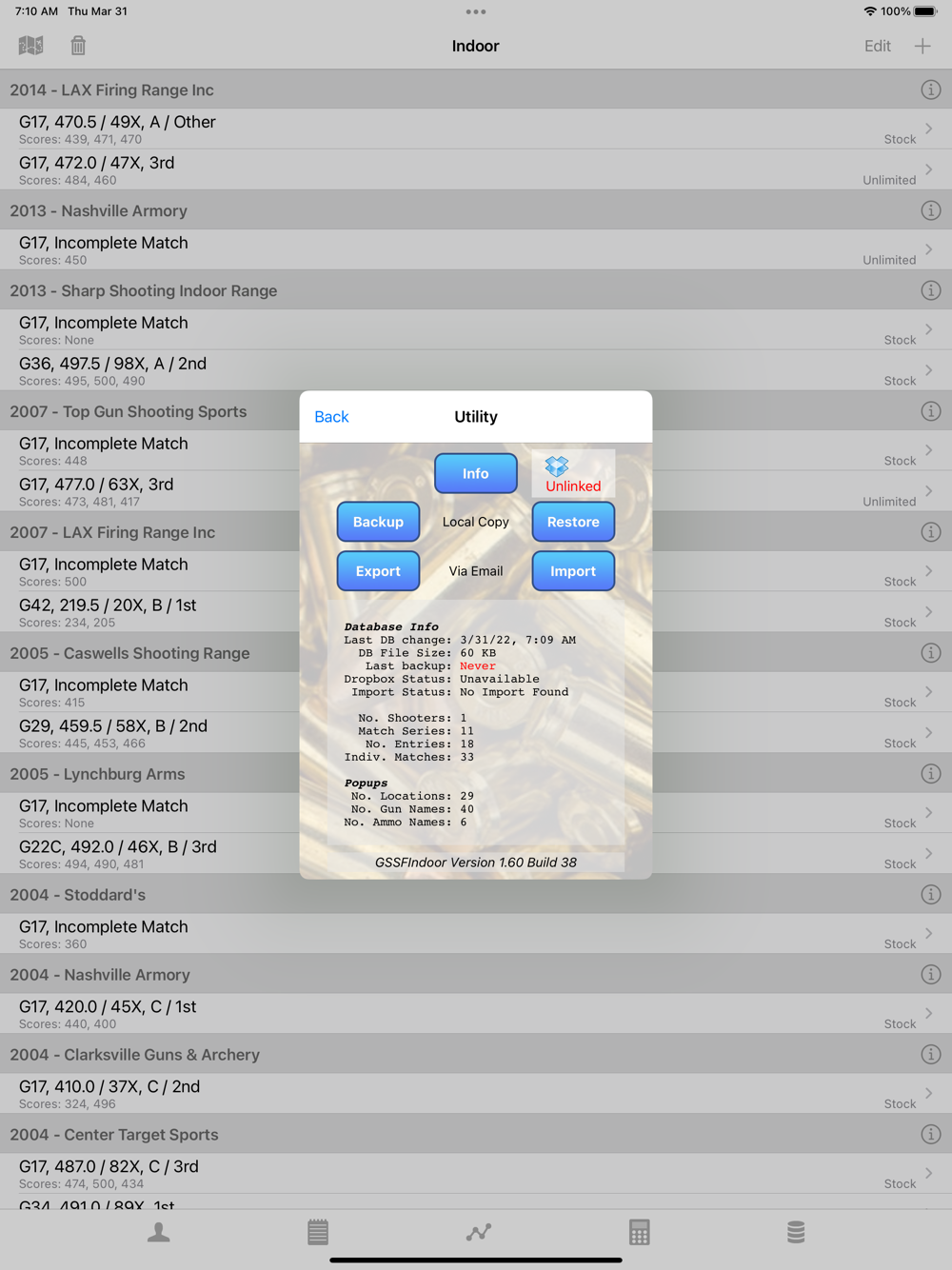Tap the Edit button
This screenshot has height=1270, width=952.
pos(878,46)
